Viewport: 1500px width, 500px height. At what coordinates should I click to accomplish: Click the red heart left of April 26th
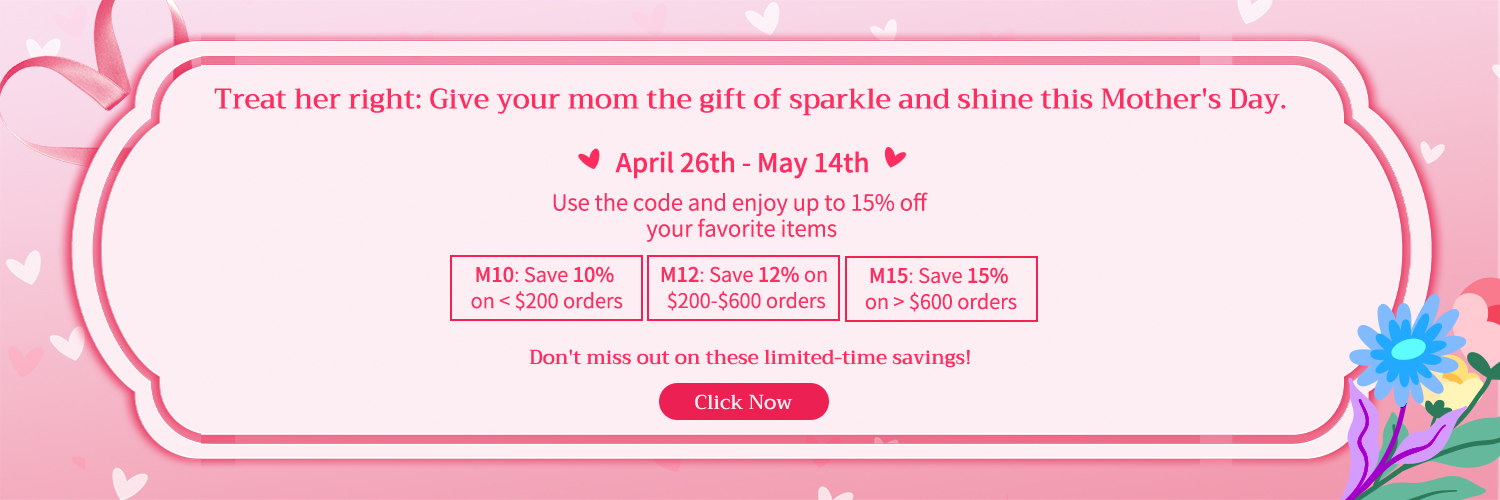point(590,159)
